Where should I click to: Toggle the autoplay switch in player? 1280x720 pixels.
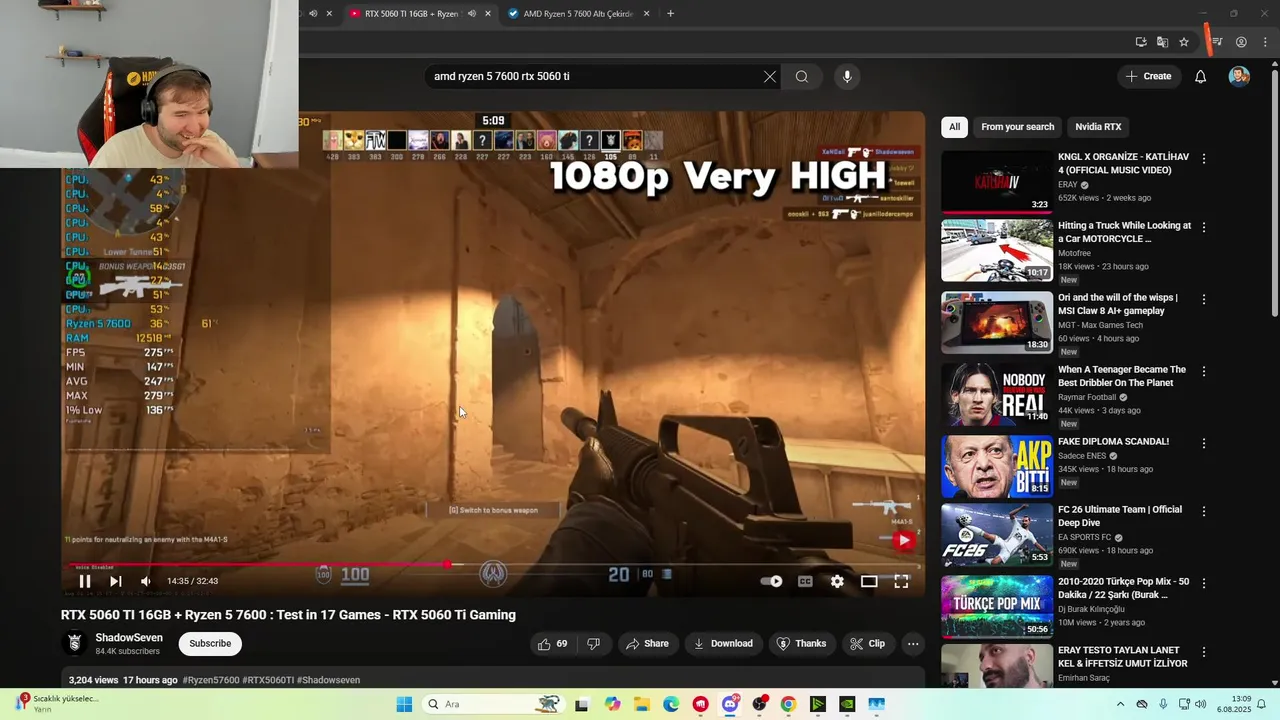point(771,581)
